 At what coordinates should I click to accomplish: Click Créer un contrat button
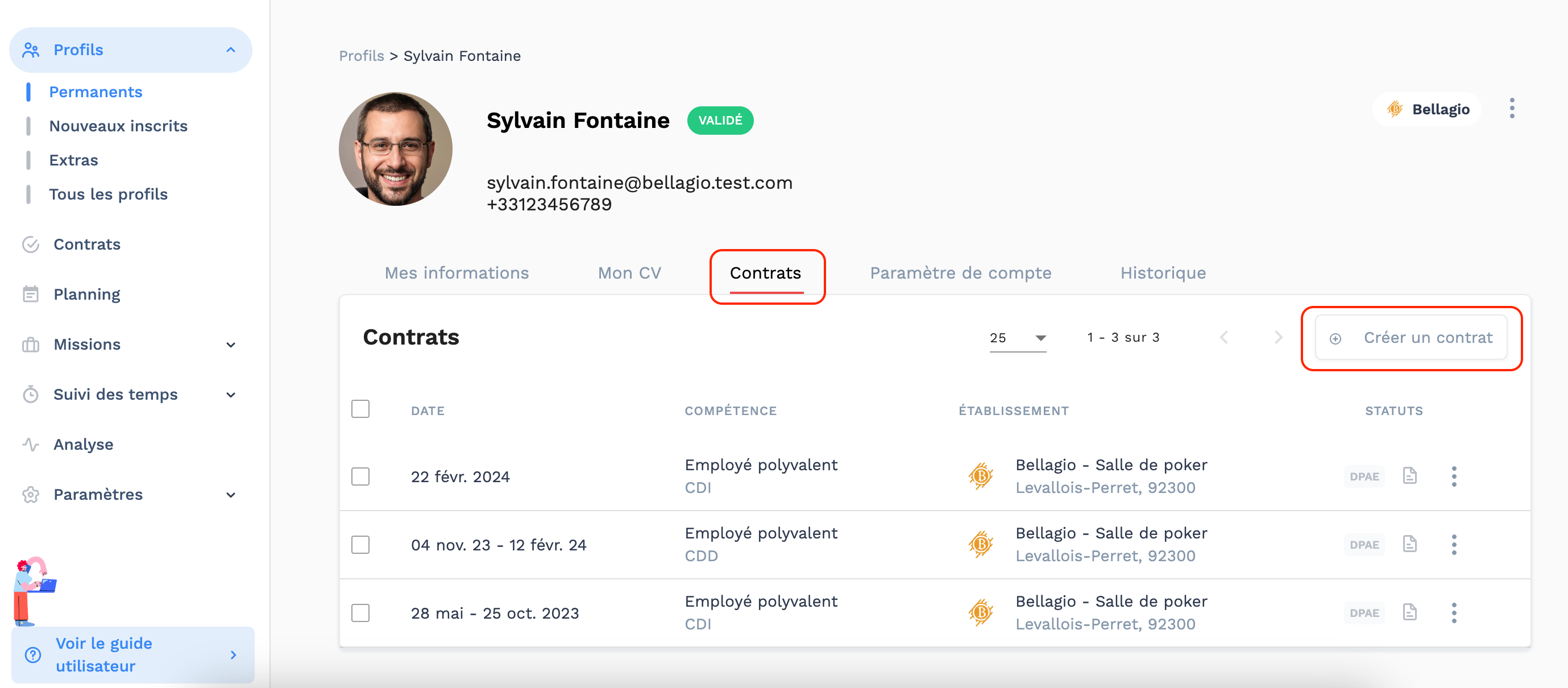click(x=1411, y=338)
